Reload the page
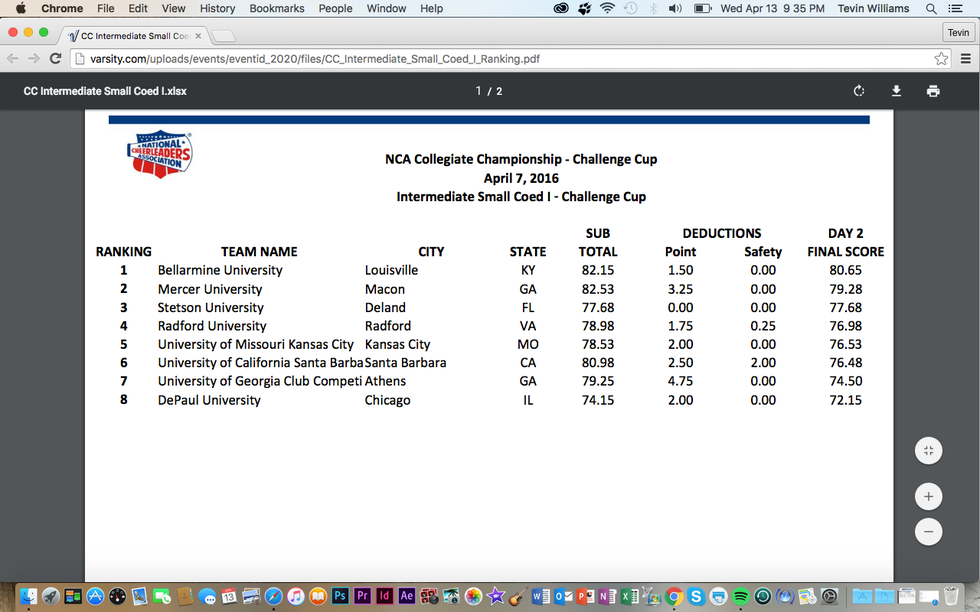Viewport: 980px width, 612px height. click(55, 59)
